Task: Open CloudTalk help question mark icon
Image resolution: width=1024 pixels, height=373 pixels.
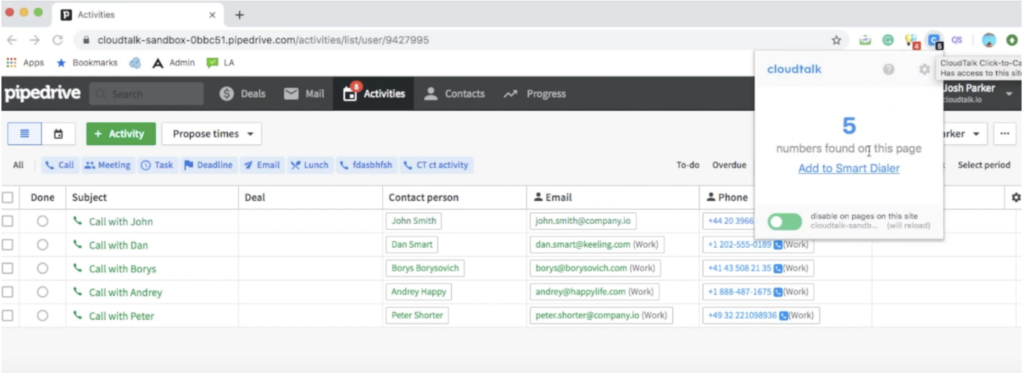Action: 888,69
